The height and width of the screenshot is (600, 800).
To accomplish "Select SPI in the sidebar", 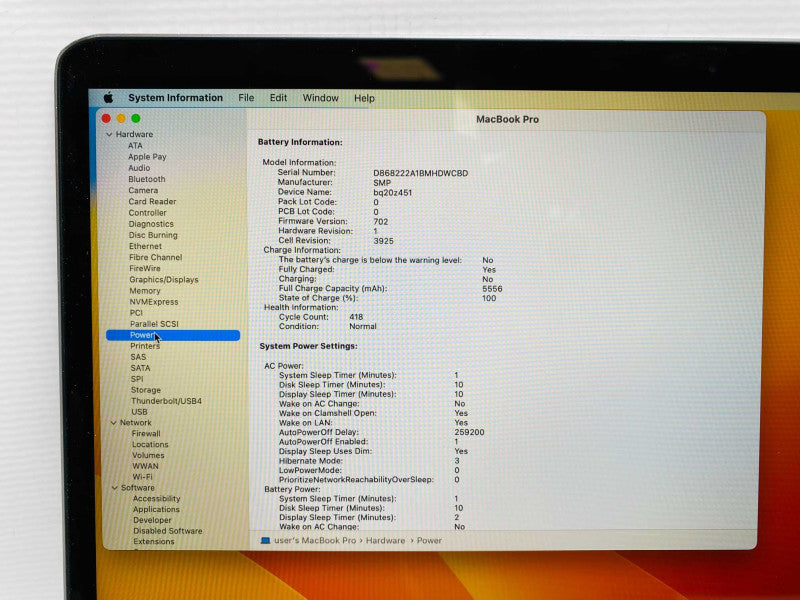I will (137, 379).
